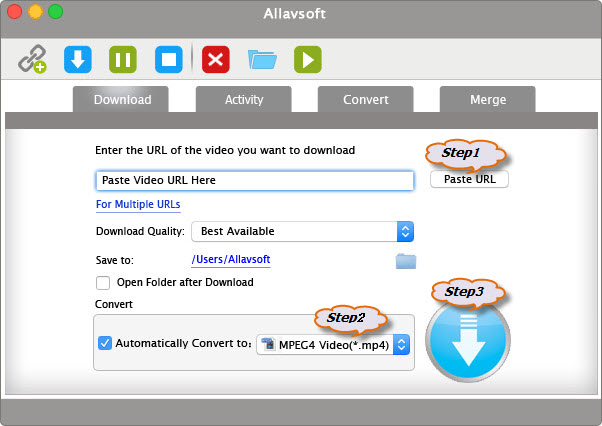The width and height of the screenshot is (602, 426).
Task: Close the Allavsoft window with the red button
Action: click(x=15, y=12)
